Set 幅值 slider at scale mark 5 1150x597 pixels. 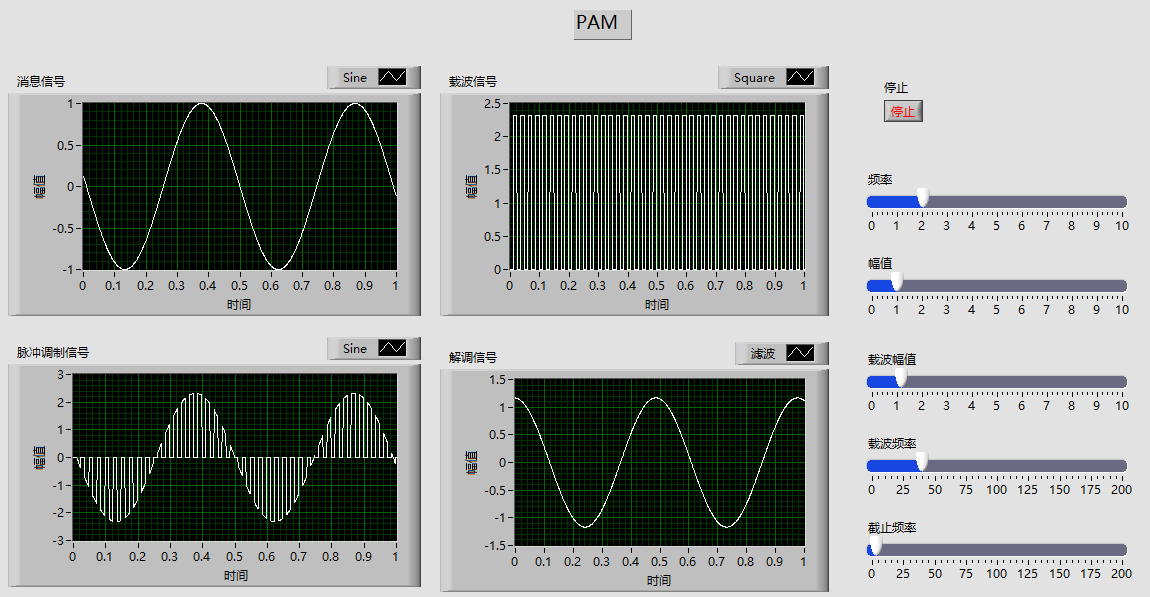(997, 286)
